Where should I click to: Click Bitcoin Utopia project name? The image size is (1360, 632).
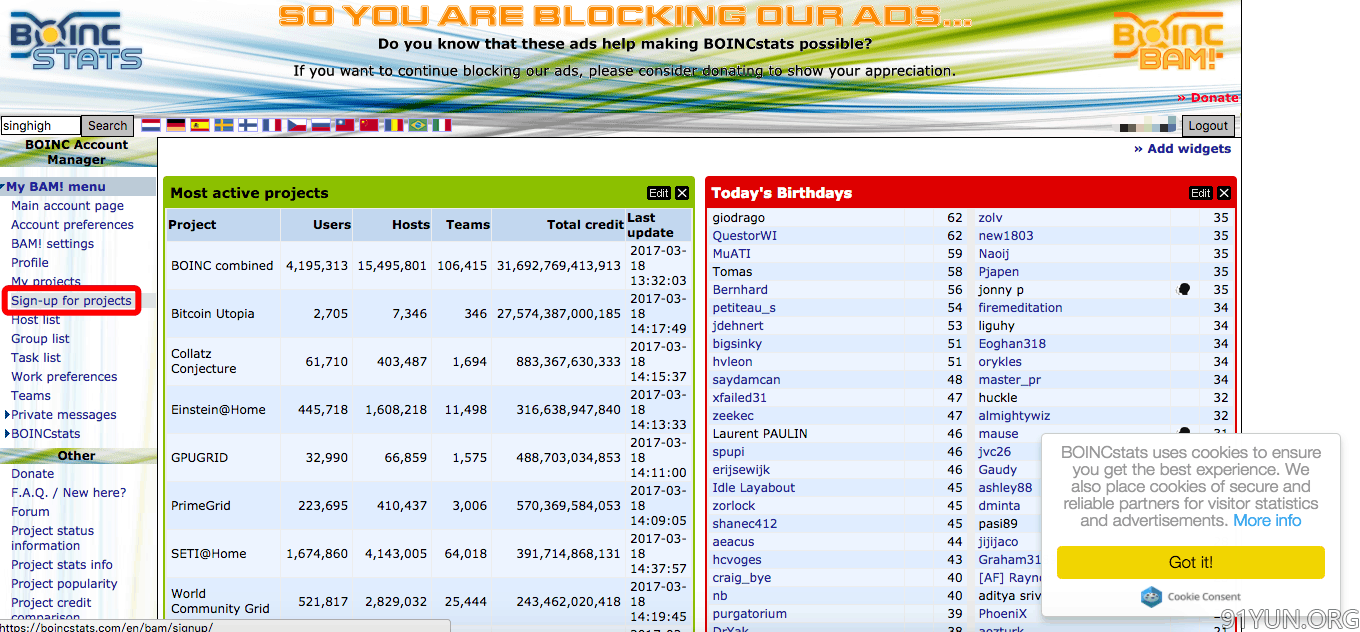(213, 314)
